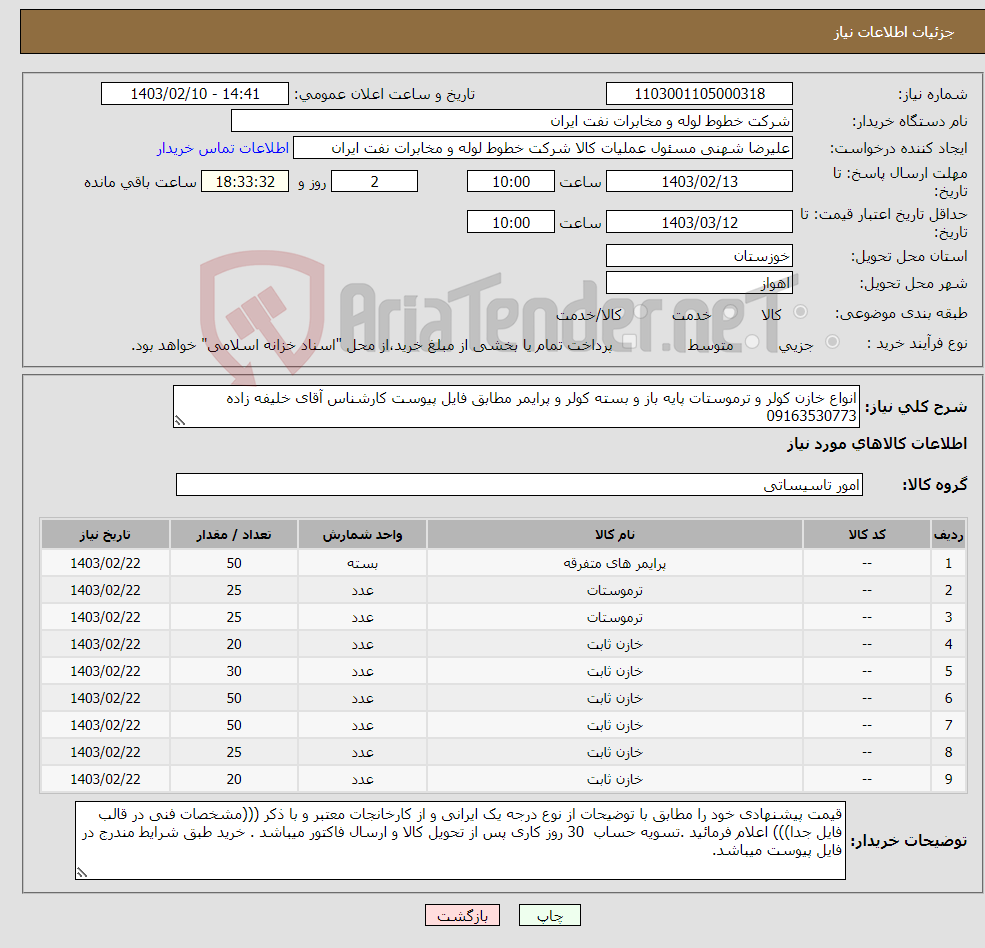Viewport: 985px width, 948px height.
Task: Click the response deadline date 1403/02/13
Action: 699,182
